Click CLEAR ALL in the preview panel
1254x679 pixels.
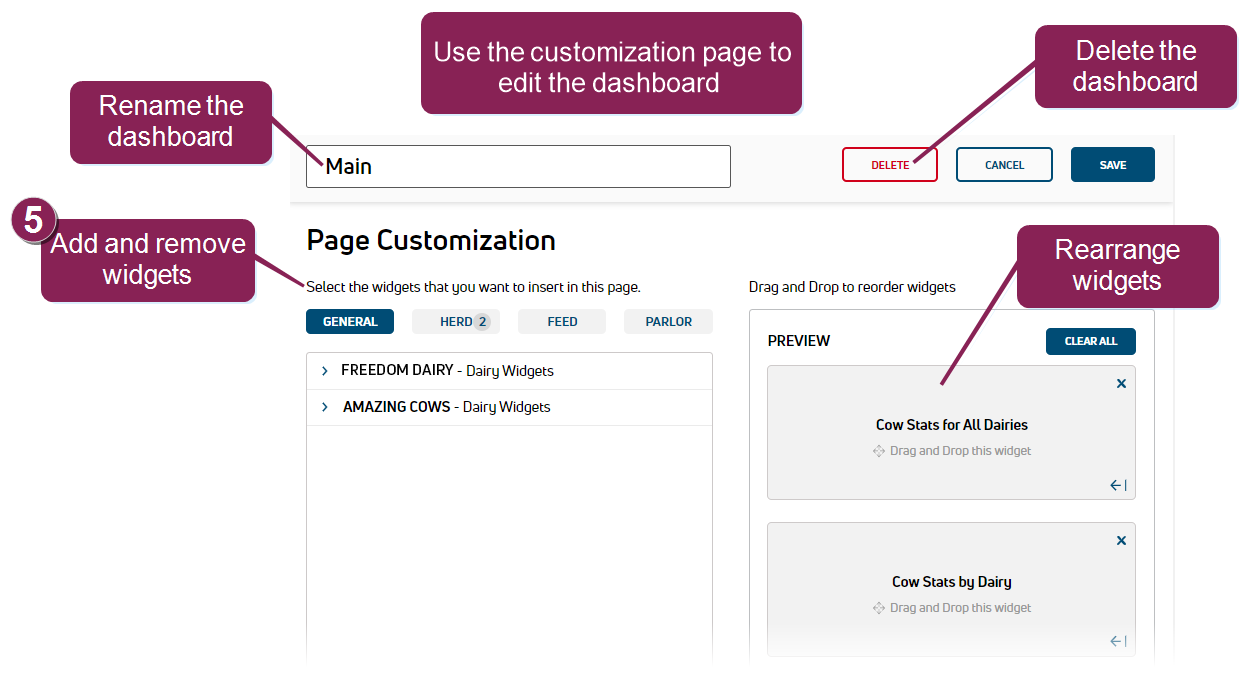click(x=1090, y=341)
